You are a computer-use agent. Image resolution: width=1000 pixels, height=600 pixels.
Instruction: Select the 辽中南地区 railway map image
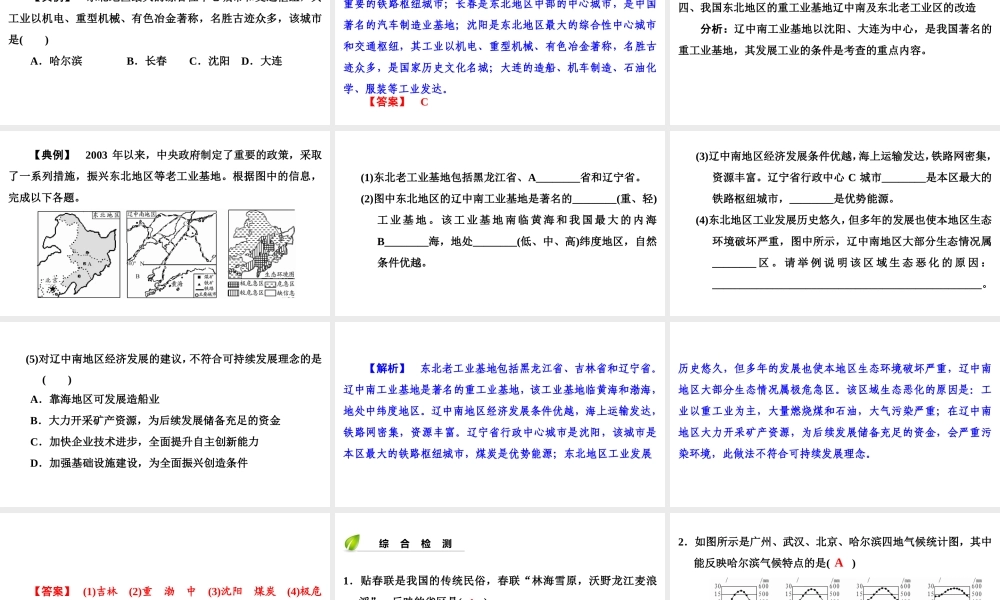click(172, 254)
